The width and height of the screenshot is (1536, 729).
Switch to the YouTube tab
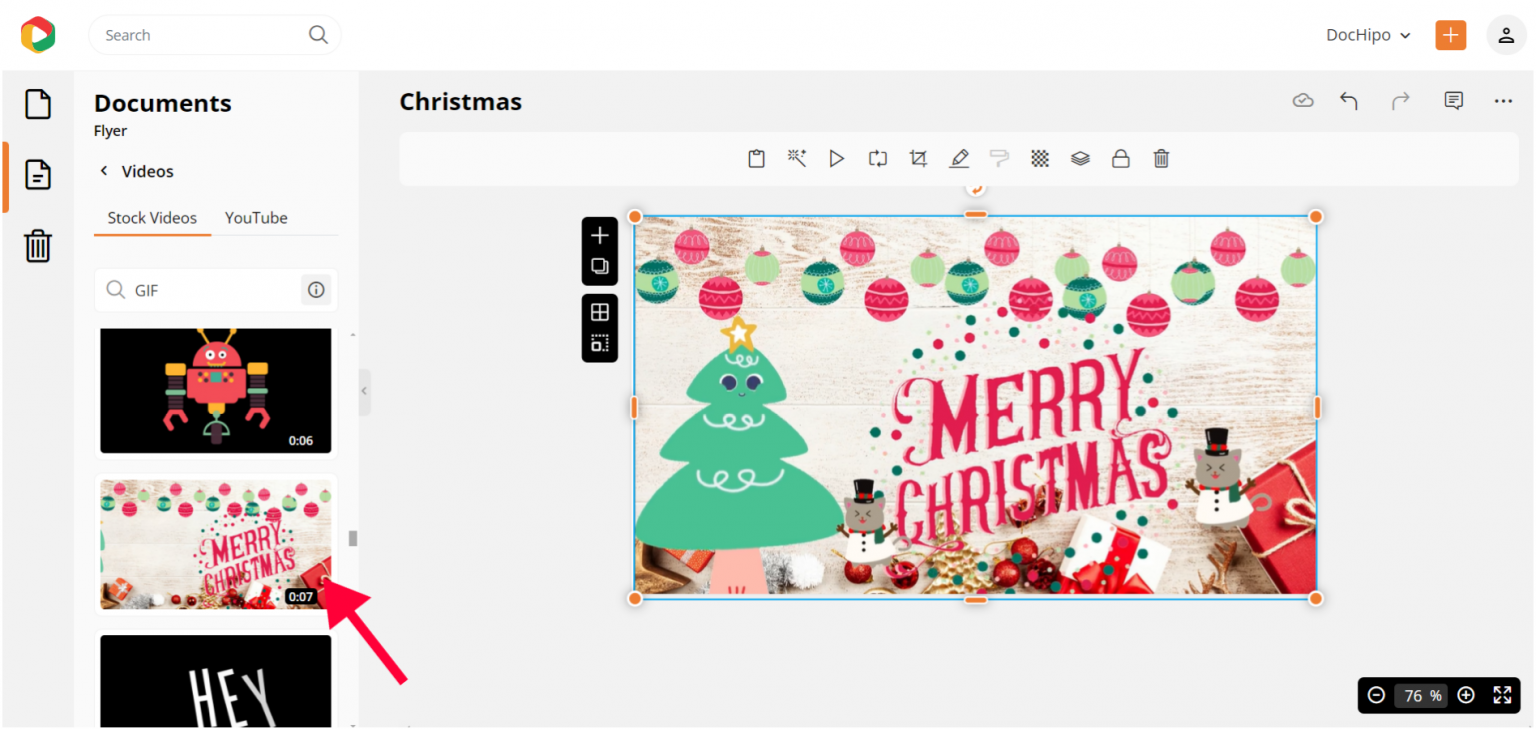(x=256, y=218)
